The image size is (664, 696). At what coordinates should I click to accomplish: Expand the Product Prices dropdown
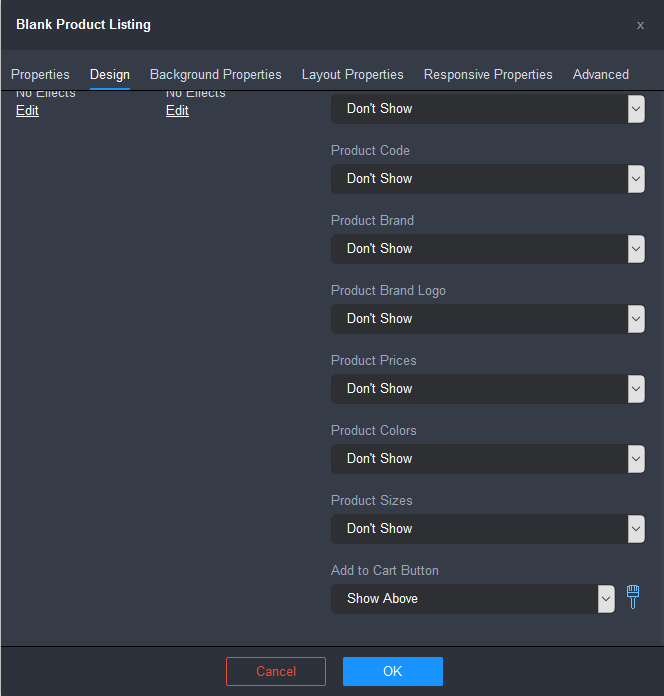pos(487,389)
